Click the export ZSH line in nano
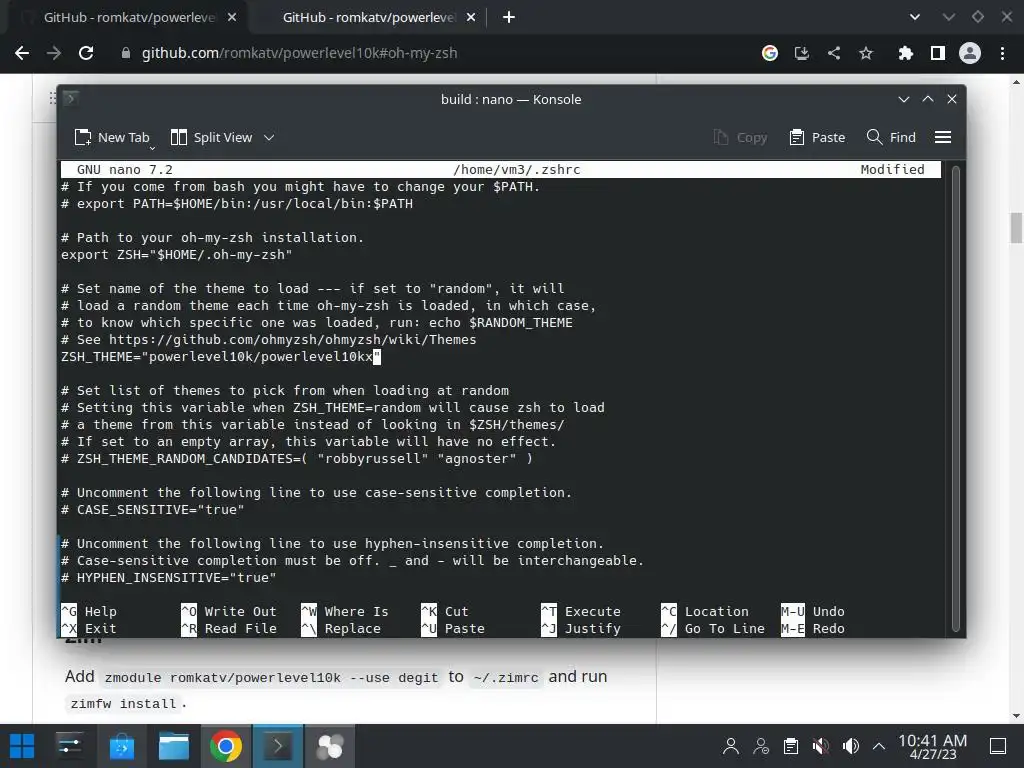1024x768 pixels. click(176, 255)
